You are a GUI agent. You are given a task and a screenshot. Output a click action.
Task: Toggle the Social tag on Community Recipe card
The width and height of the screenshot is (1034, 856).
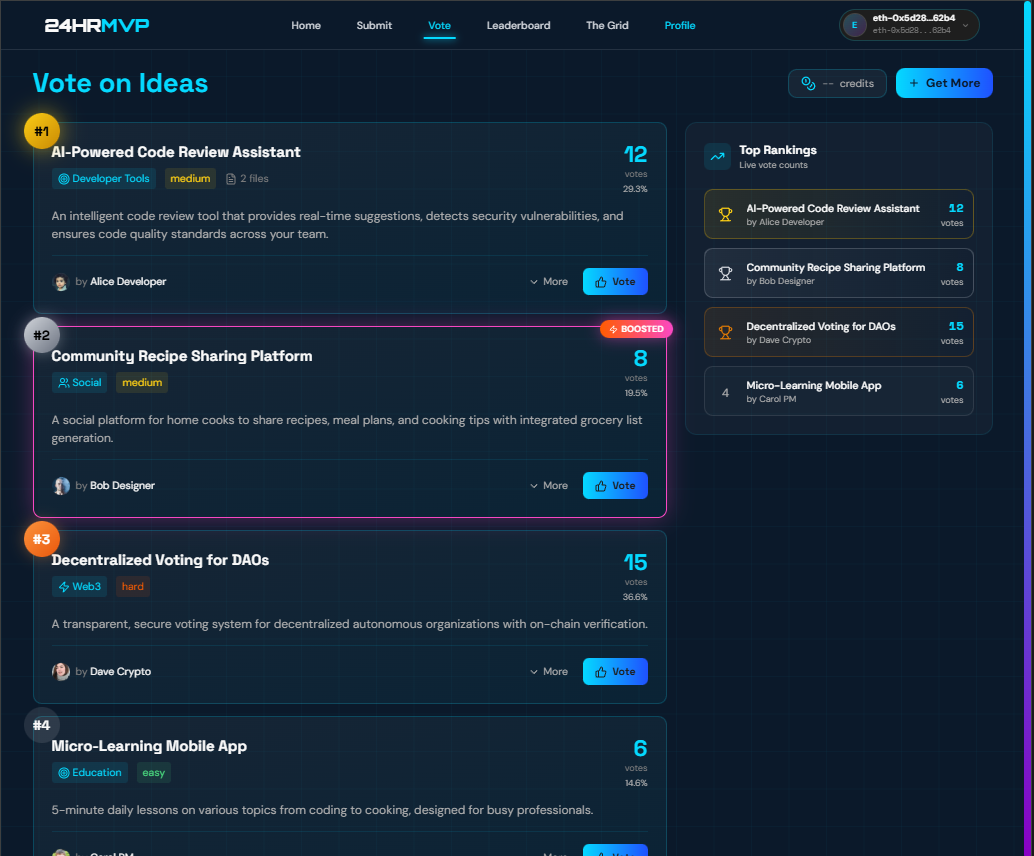(79, 382)
